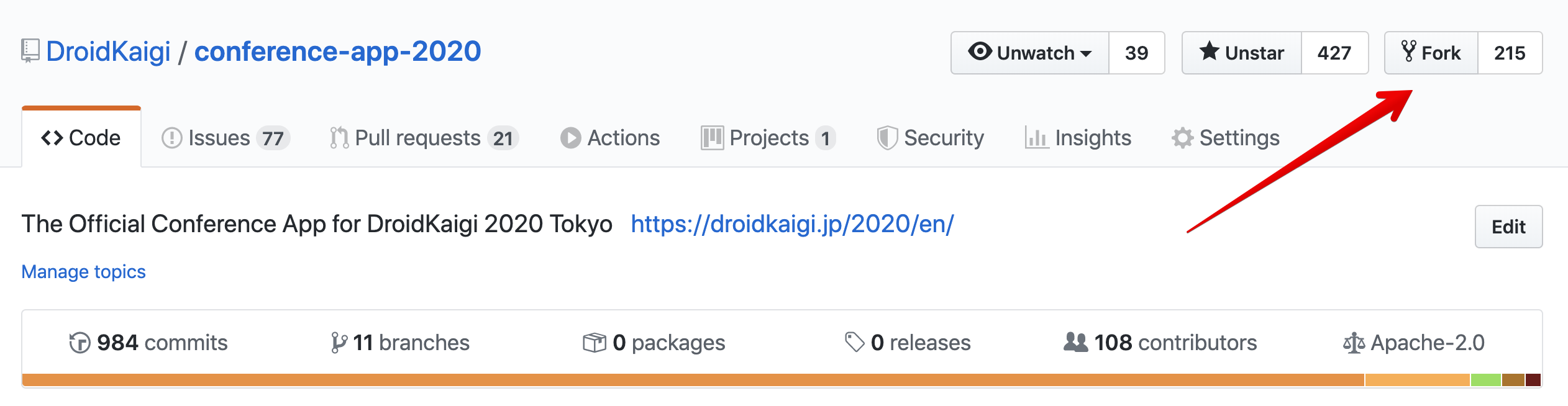This screenshot has width=1568, height=406.
Task: Click the Fork button
Action: pos(1431,53)
